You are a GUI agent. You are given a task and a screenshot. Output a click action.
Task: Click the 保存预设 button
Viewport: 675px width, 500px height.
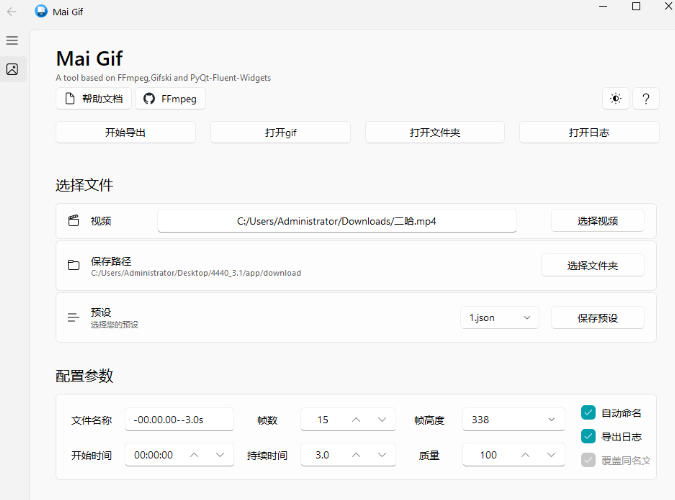597,318
